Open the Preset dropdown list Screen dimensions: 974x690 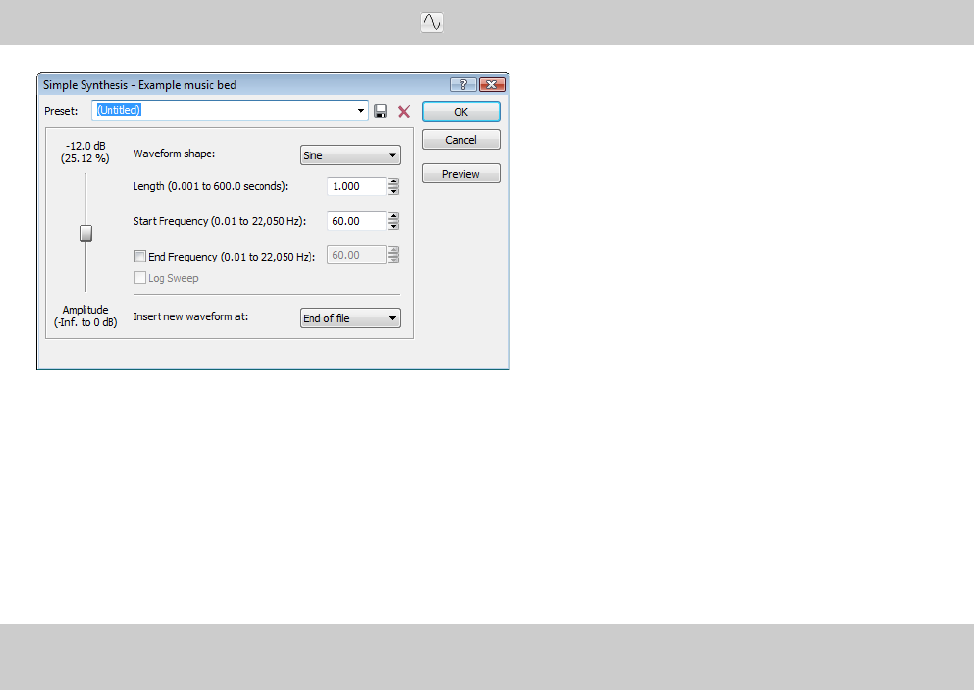pyautogui.click(x=360, y=111)
